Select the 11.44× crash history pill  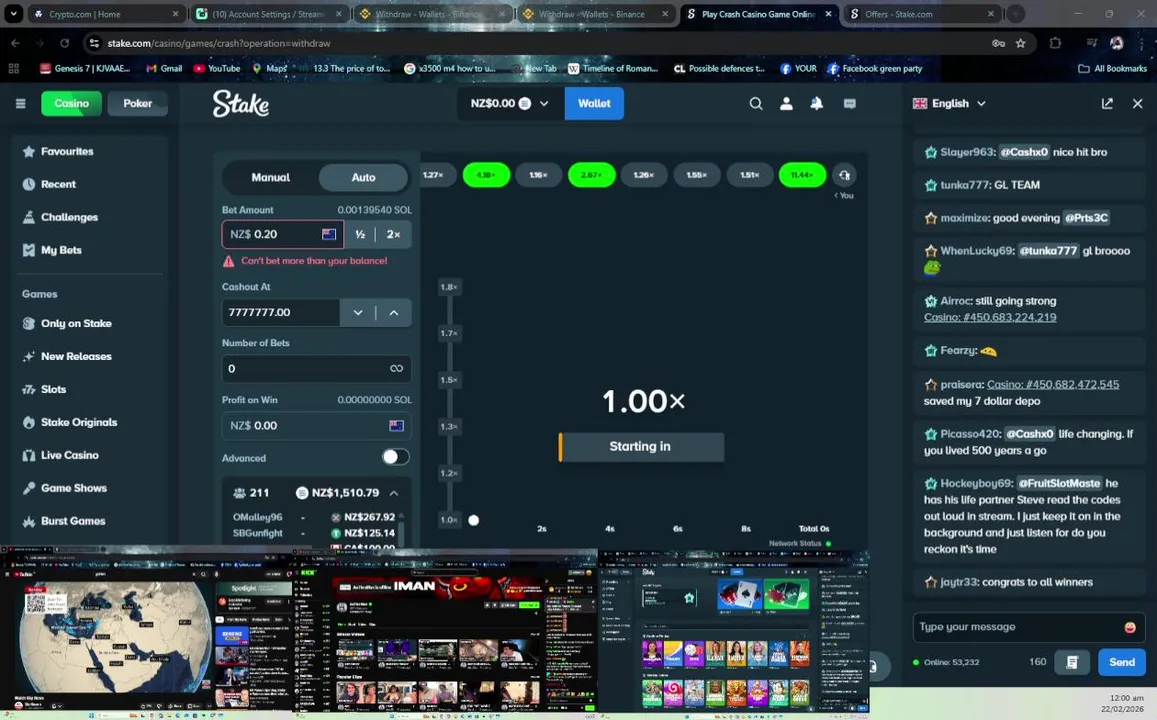tap(802, 175)
